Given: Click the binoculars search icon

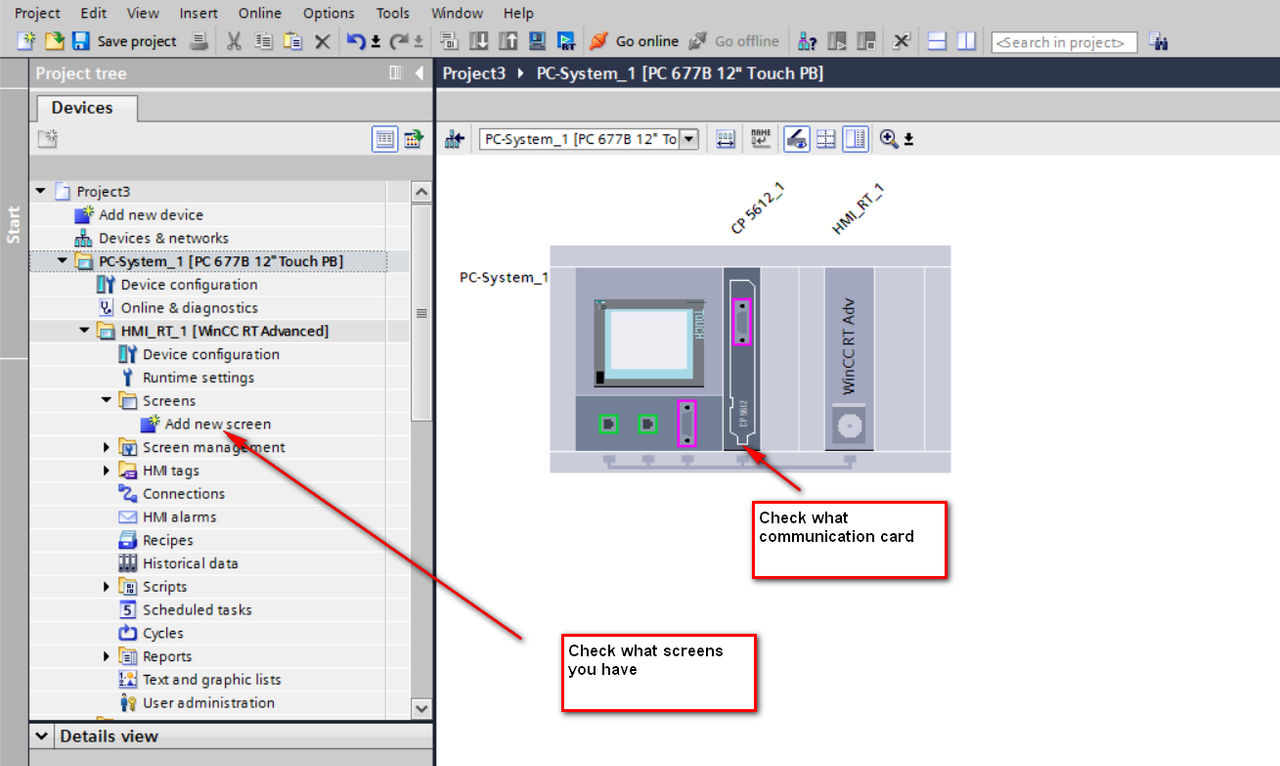Looking at the screenshot, I should (1158, 41).
